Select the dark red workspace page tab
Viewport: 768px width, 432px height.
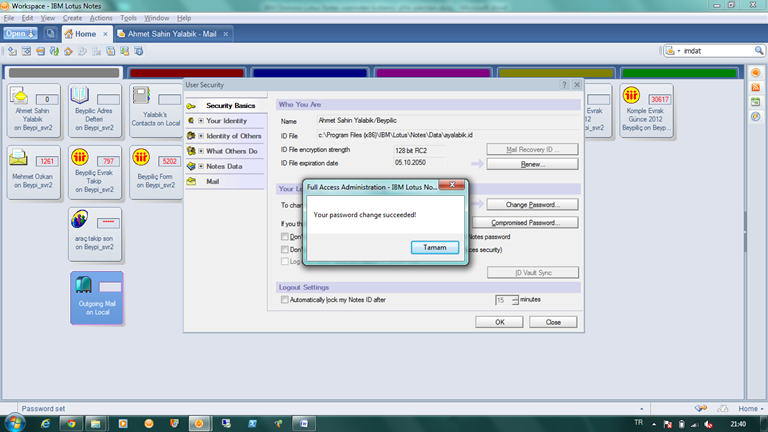coord(187,73)
